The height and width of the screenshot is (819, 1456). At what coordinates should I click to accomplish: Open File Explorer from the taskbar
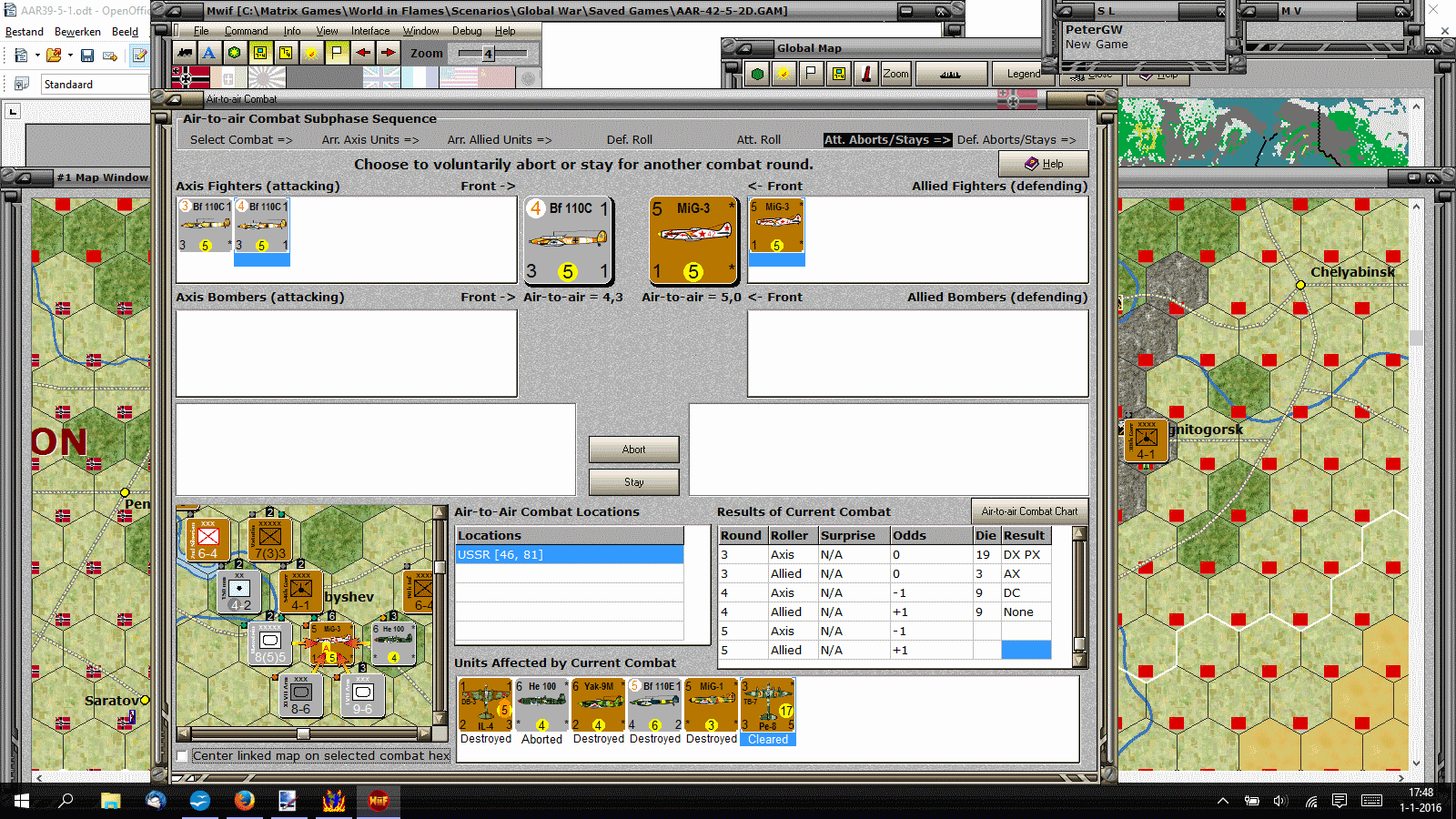[111, 801]
